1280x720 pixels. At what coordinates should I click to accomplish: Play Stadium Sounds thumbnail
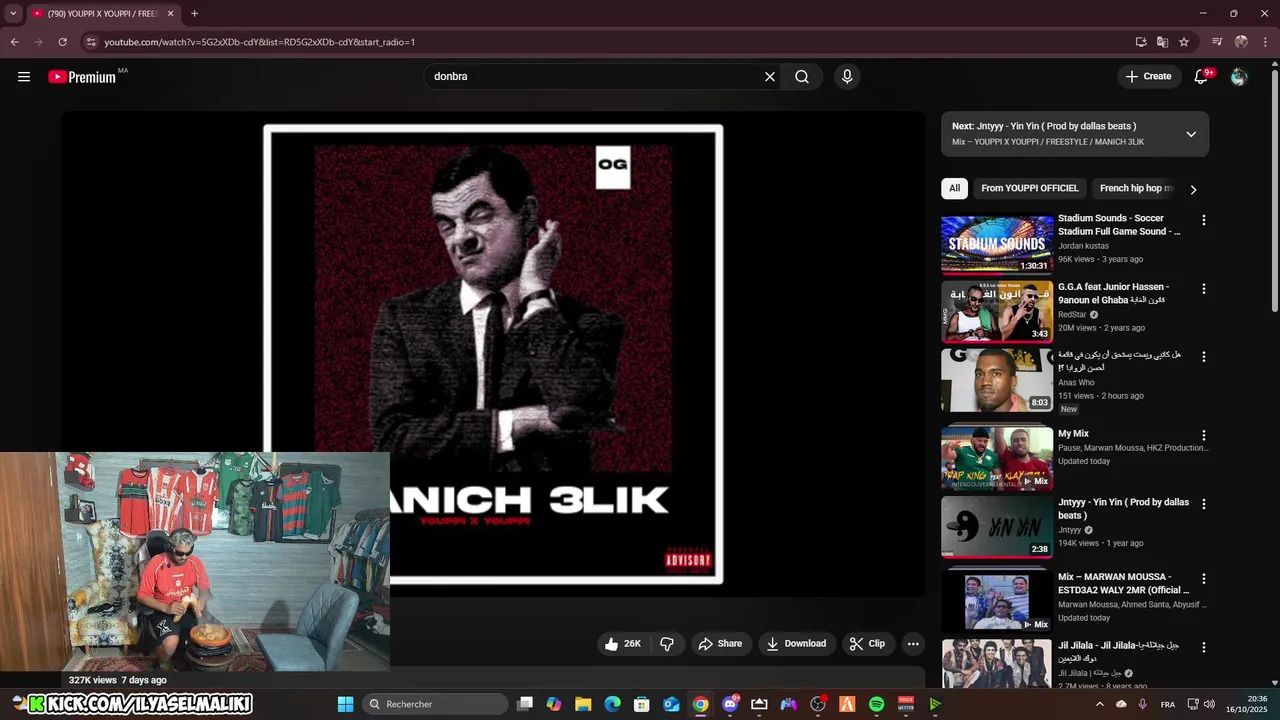(x=997, y=244)
